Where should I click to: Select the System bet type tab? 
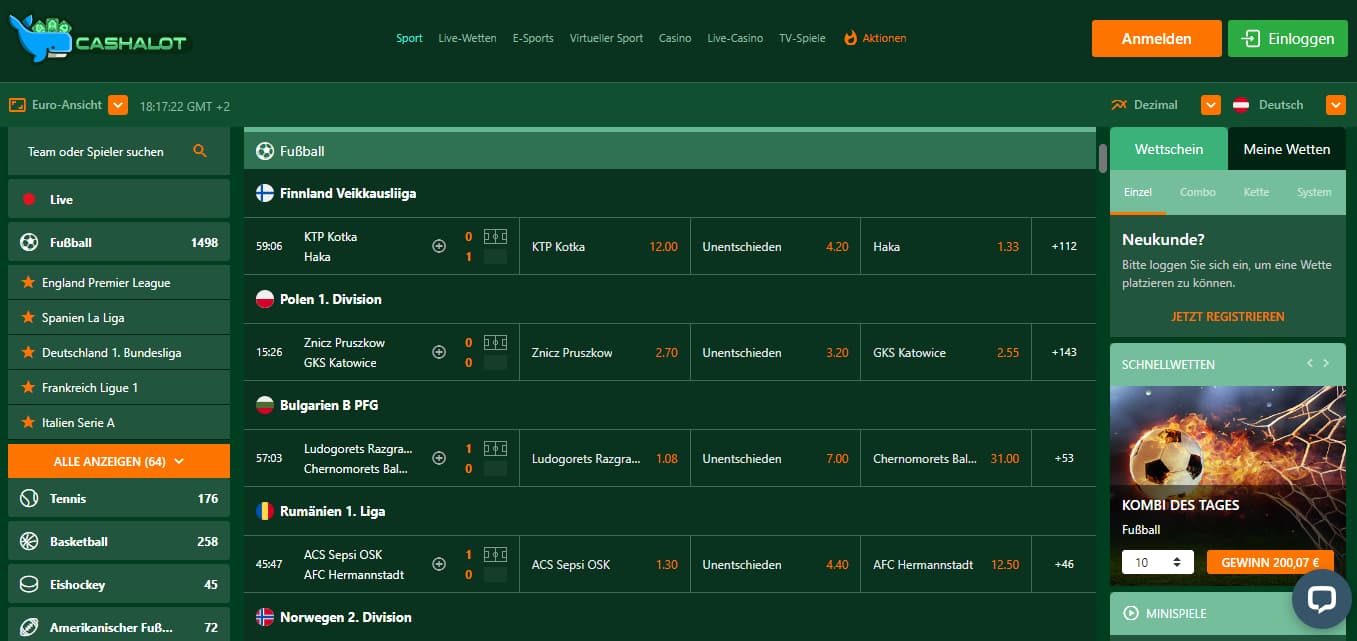[x=1314, y=192]
